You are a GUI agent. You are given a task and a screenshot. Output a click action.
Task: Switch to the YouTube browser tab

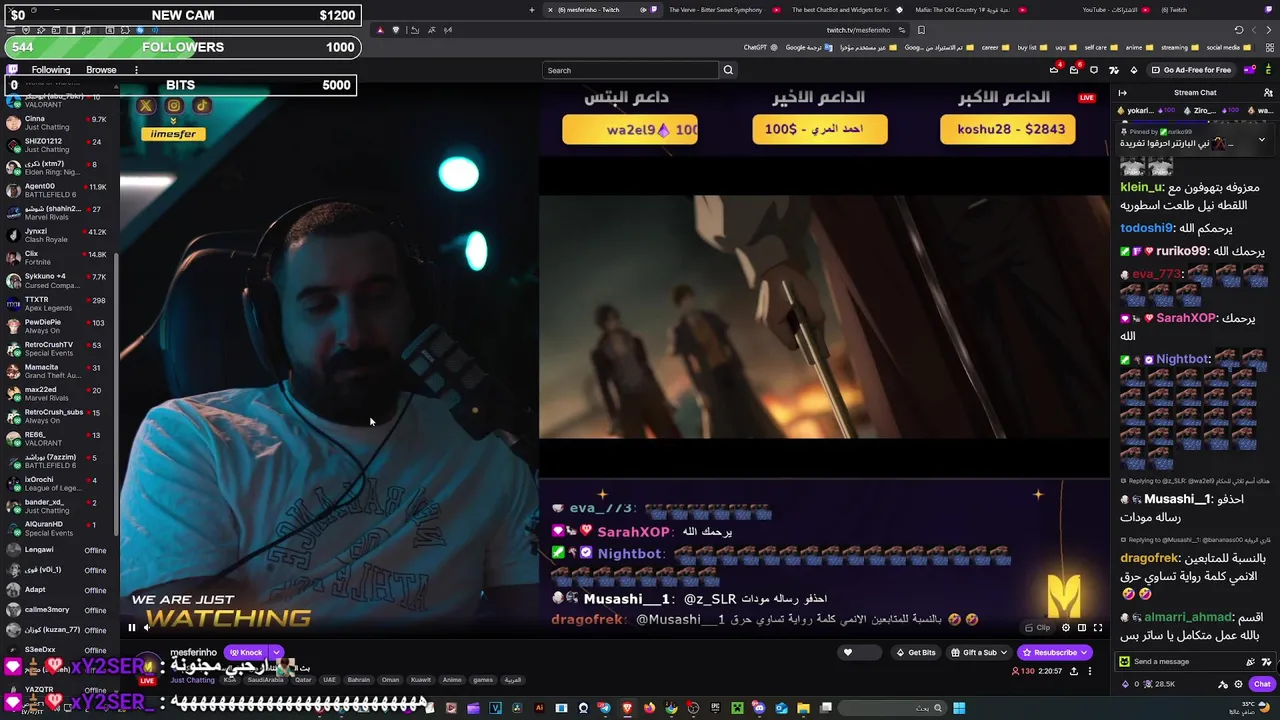[1113, 10]
